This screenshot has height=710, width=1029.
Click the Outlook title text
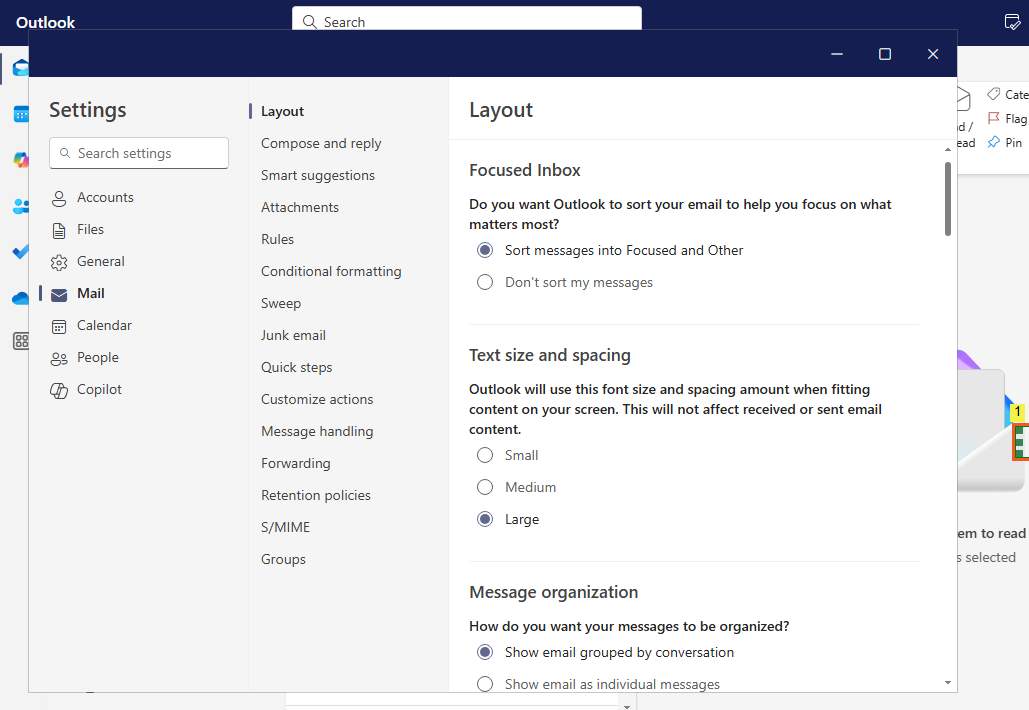click(45, 22)
